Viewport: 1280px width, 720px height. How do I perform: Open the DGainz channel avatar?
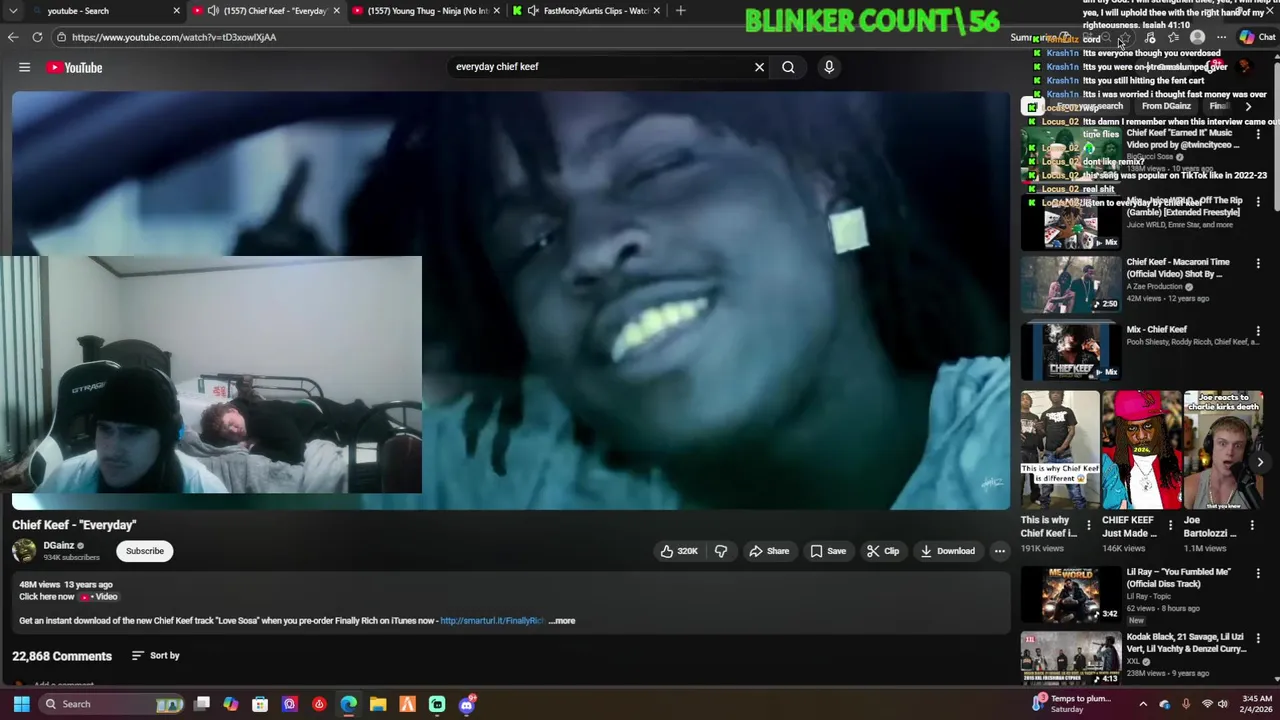(x=24, y=551)
